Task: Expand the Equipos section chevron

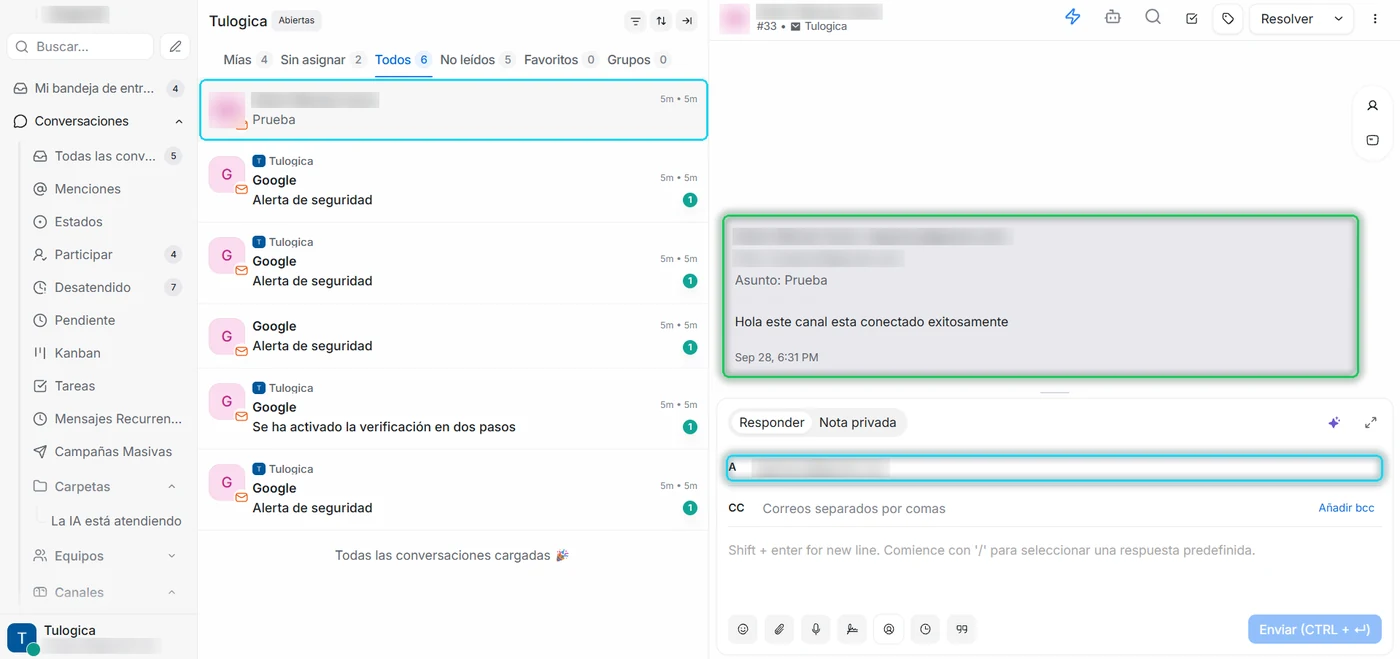Action: pyautogui.click(x=172, y=556)
